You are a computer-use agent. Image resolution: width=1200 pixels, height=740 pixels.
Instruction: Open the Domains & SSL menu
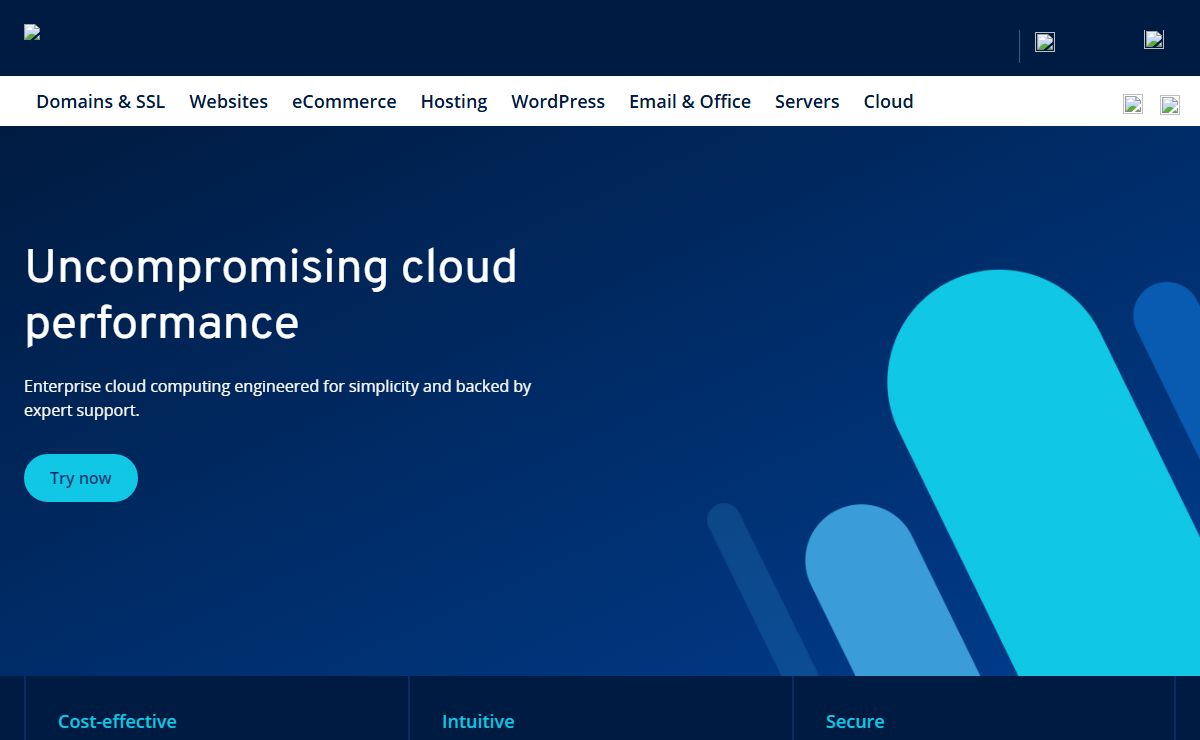[101, 101]
